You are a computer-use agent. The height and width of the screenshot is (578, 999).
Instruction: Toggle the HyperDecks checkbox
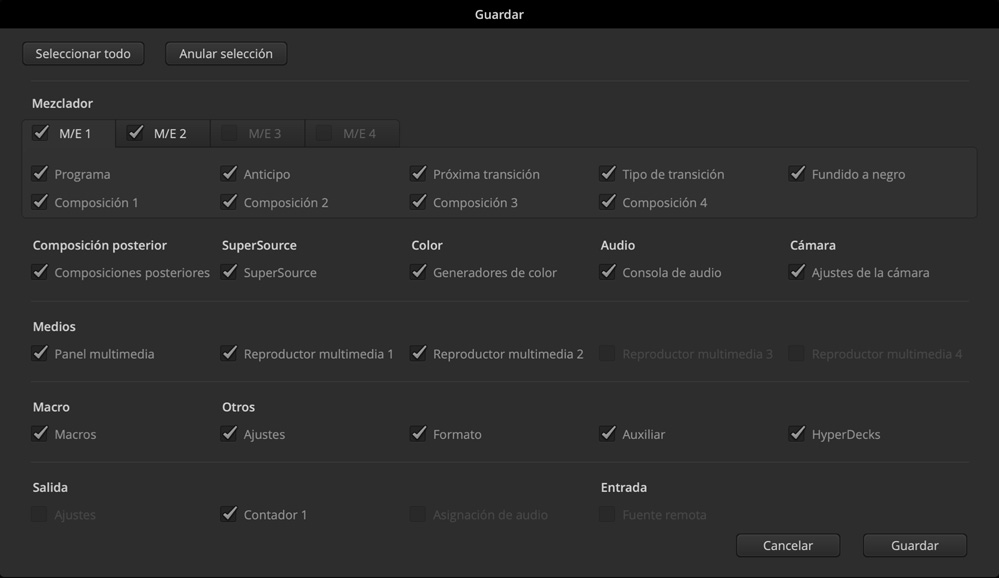(797, 434)
